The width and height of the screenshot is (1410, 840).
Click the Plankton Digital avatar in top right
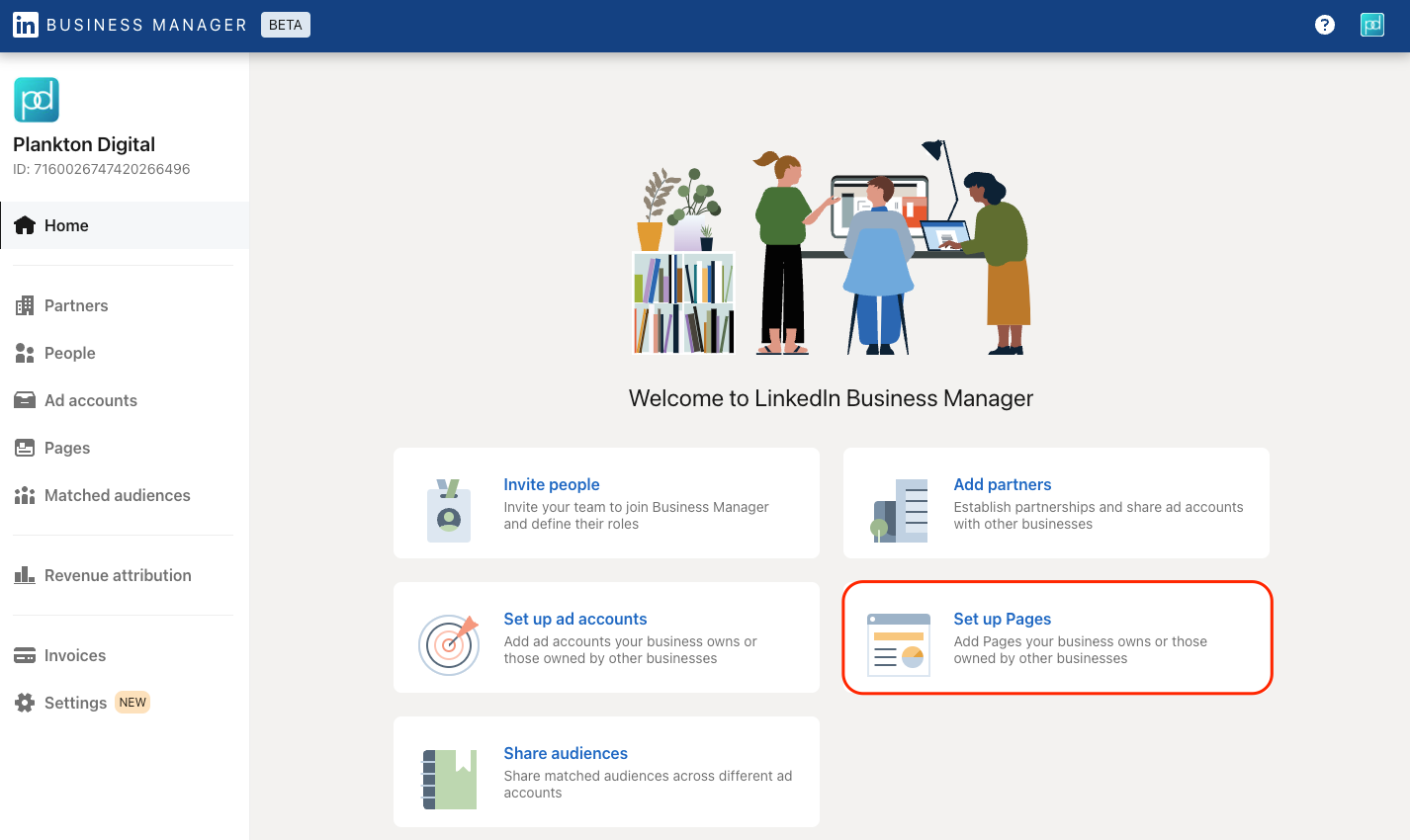coord(1371,25)
